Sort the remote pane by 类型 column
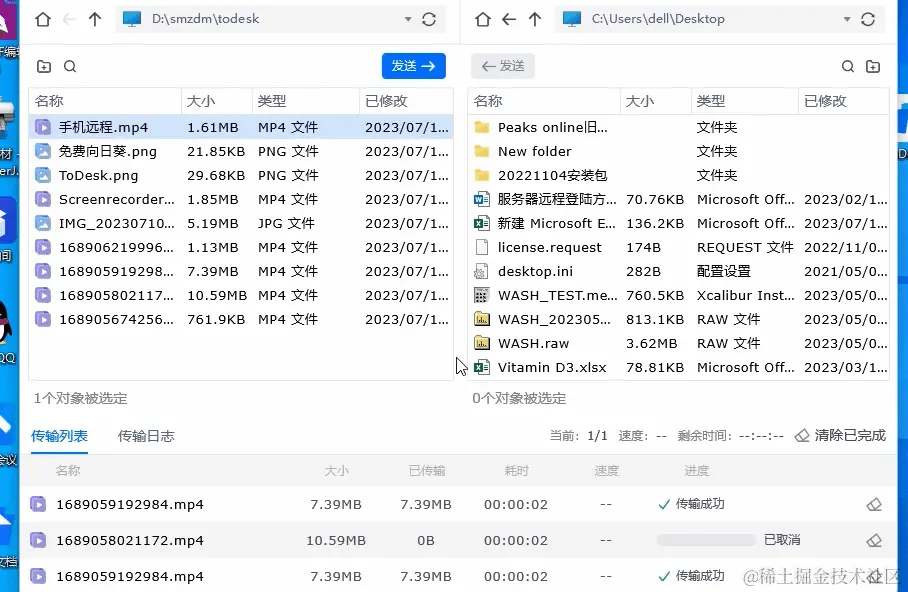The width and height of the screenshot is (908, 592). coord(744,101)
